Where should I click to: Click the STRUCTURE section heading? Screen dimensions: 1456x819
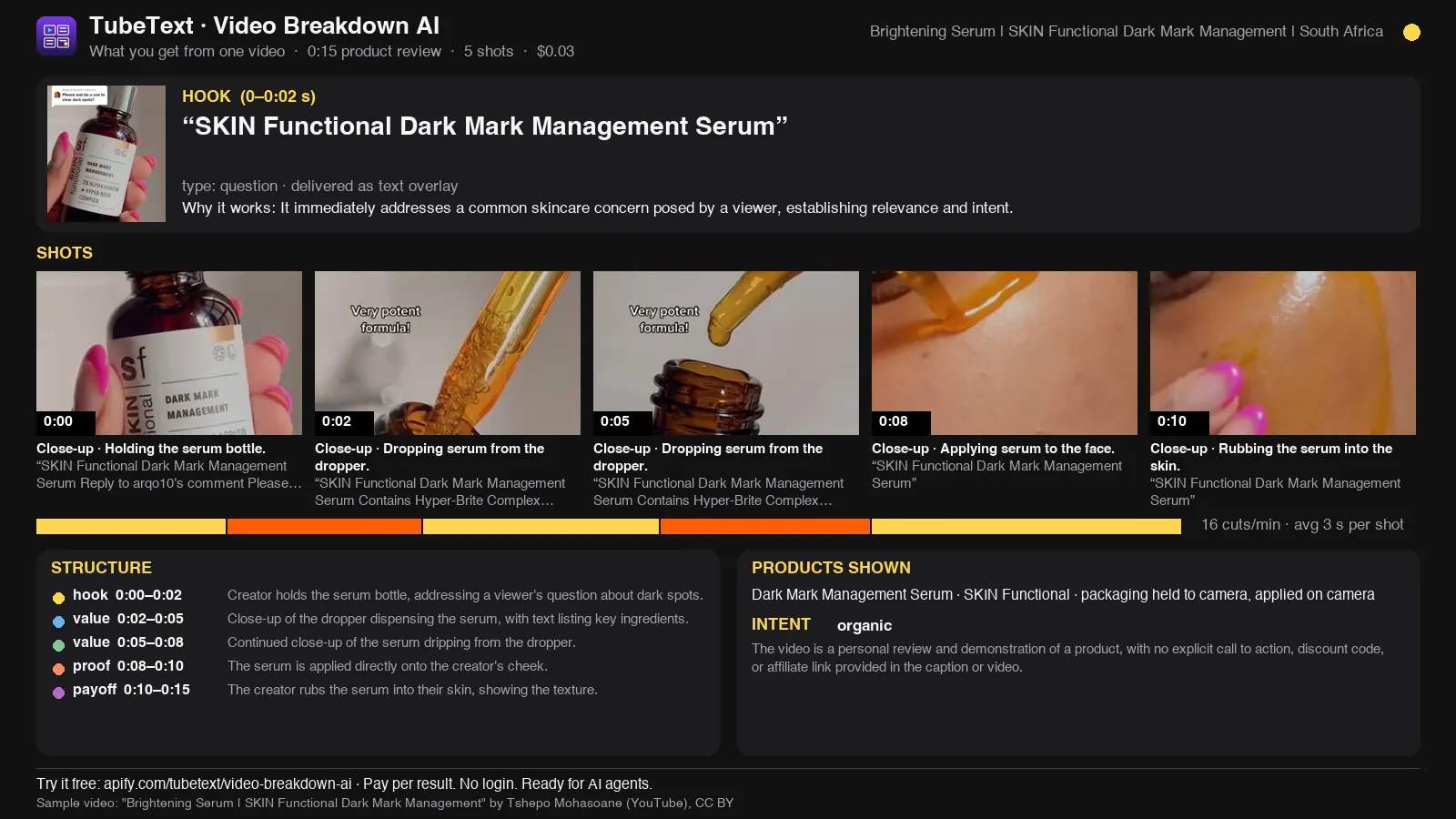tap(101, 568)
